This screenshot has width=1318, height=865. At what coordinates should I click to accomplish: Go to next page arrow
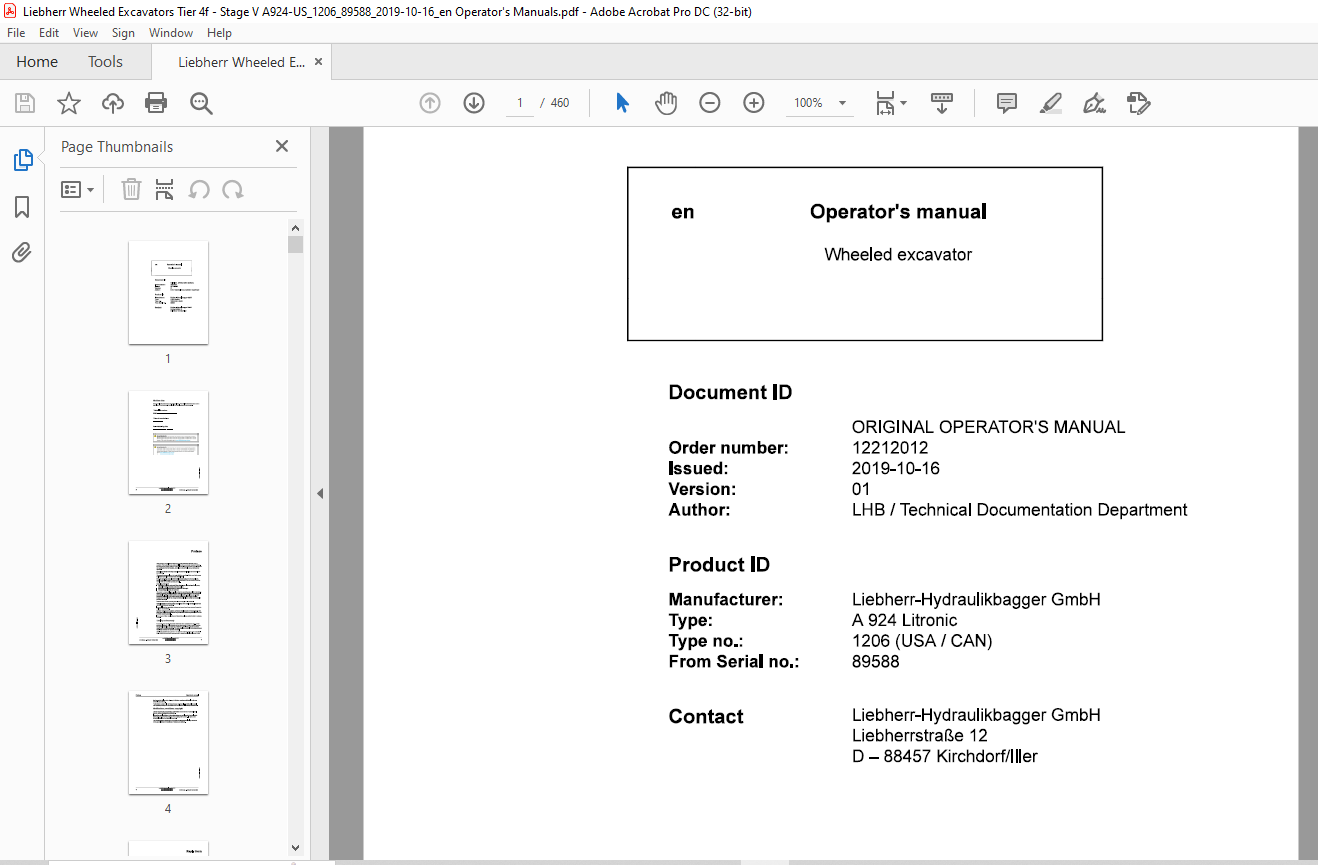click(x=473, y=103)
